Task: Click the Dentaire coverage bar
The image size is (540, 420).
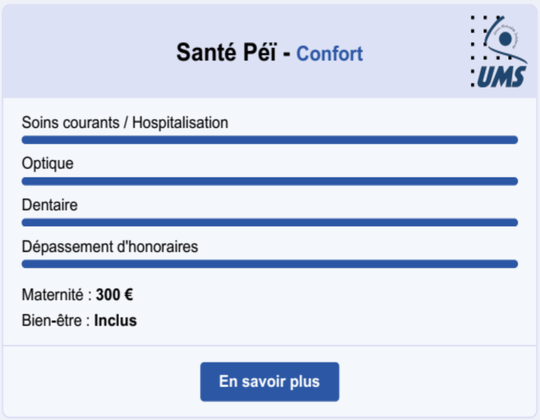Action: [270, 222]
